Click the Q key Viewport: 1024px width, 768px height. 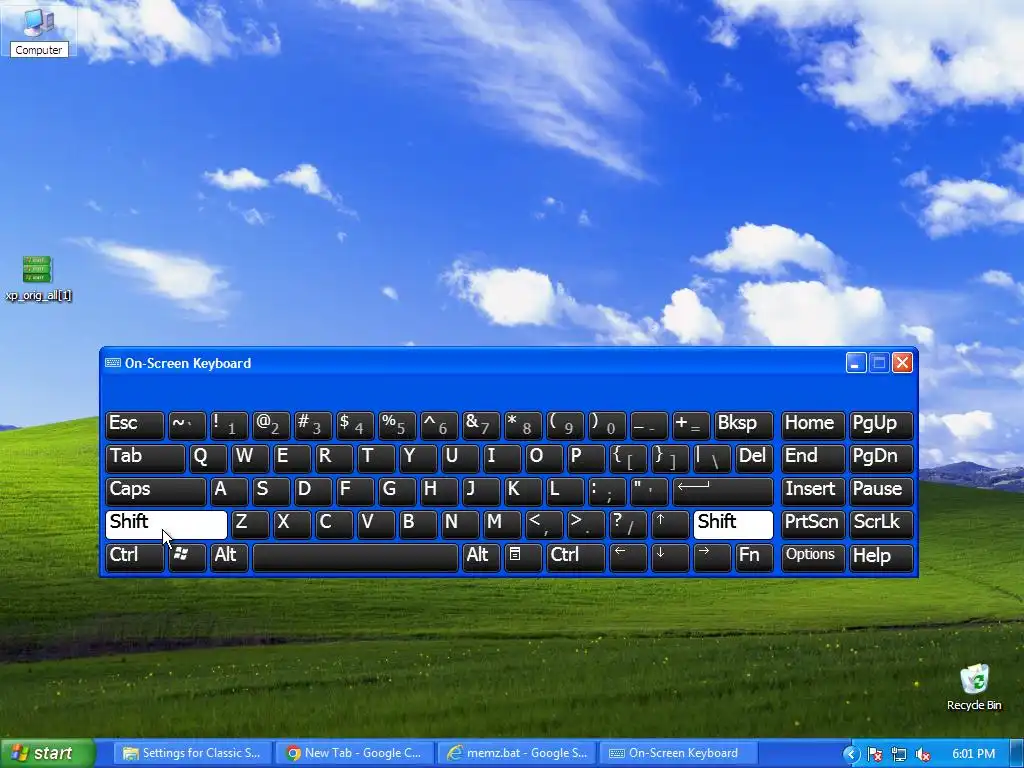coord(208,458)
